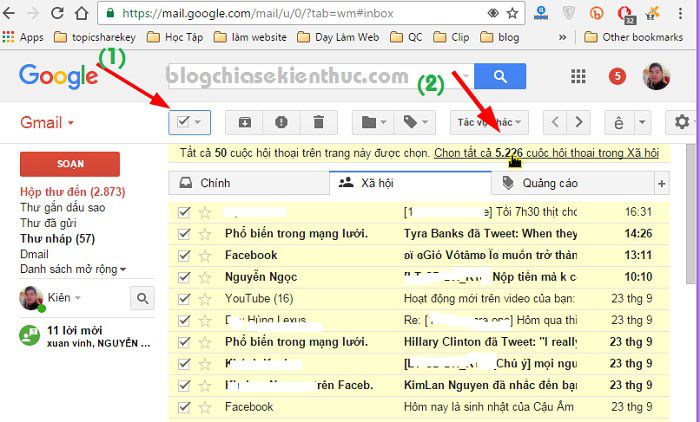This screenshot has width=700, height=422.
Task: Open the Google apps grid
Action: (x=578, y=76)
